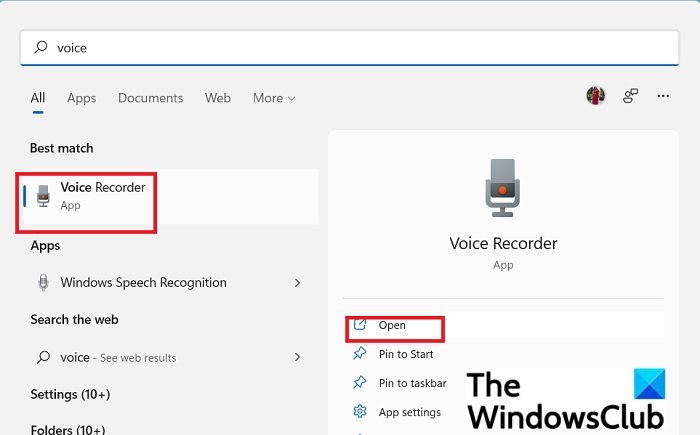This screenshot has width=700, height=435.
Task: Switch to the Documents filter tab
Action: [x=150, y=98]
